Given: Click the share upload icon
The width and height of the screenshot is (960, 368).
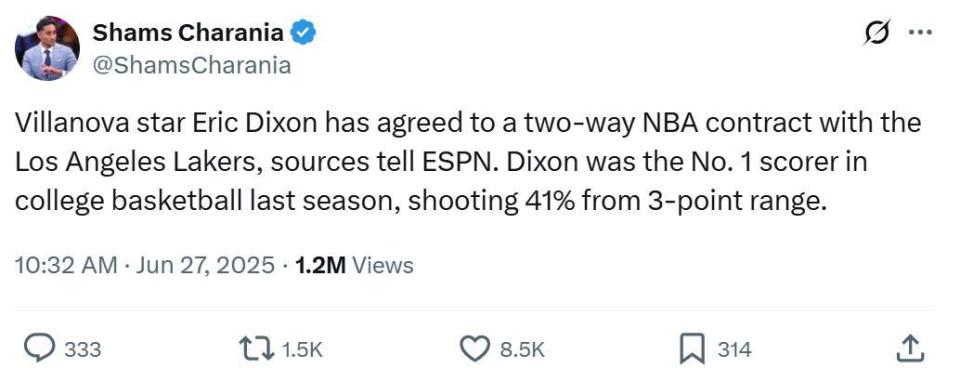Looking at the screenshot, I should point(909,348).
